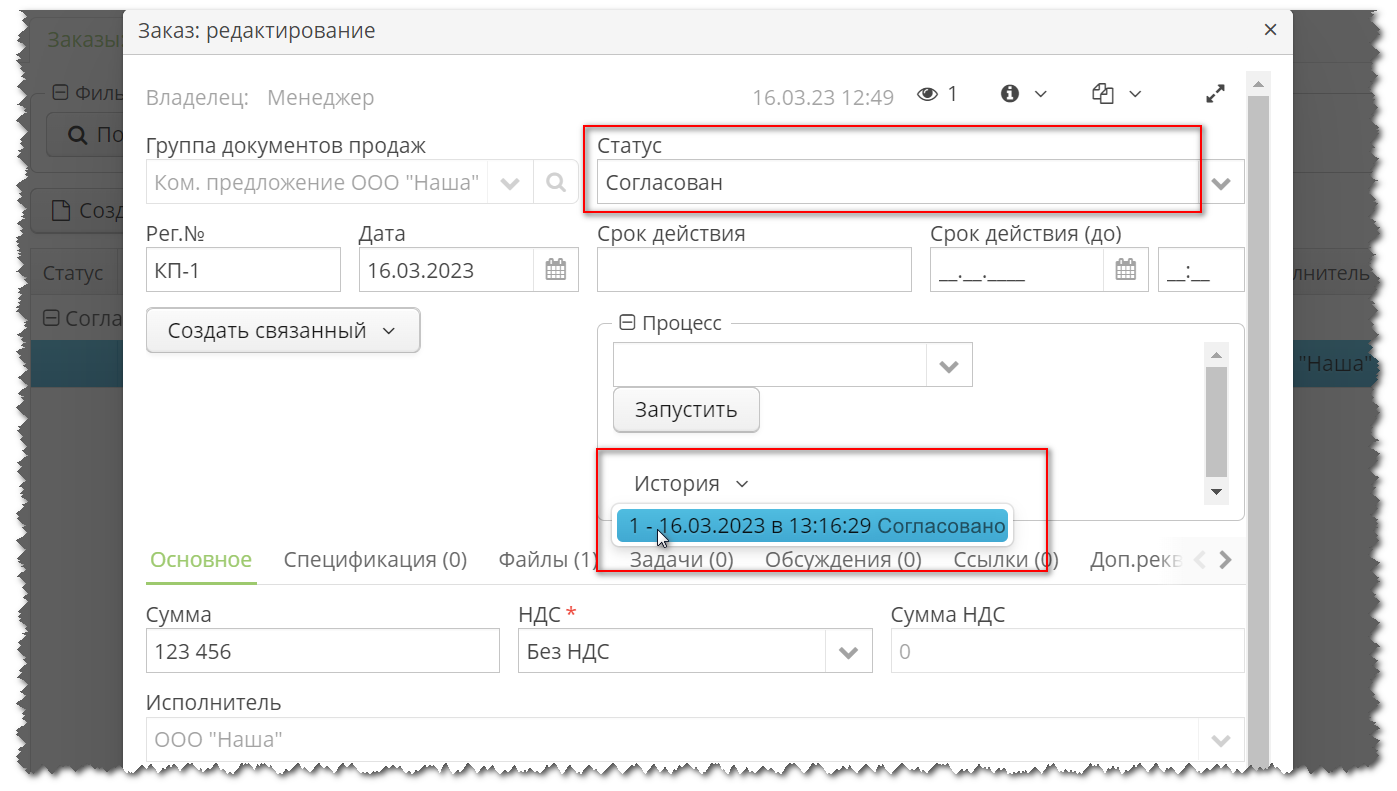Open the Файлы (1) tab
This screenshot has width=1397, height=791.
coord(545,560)
